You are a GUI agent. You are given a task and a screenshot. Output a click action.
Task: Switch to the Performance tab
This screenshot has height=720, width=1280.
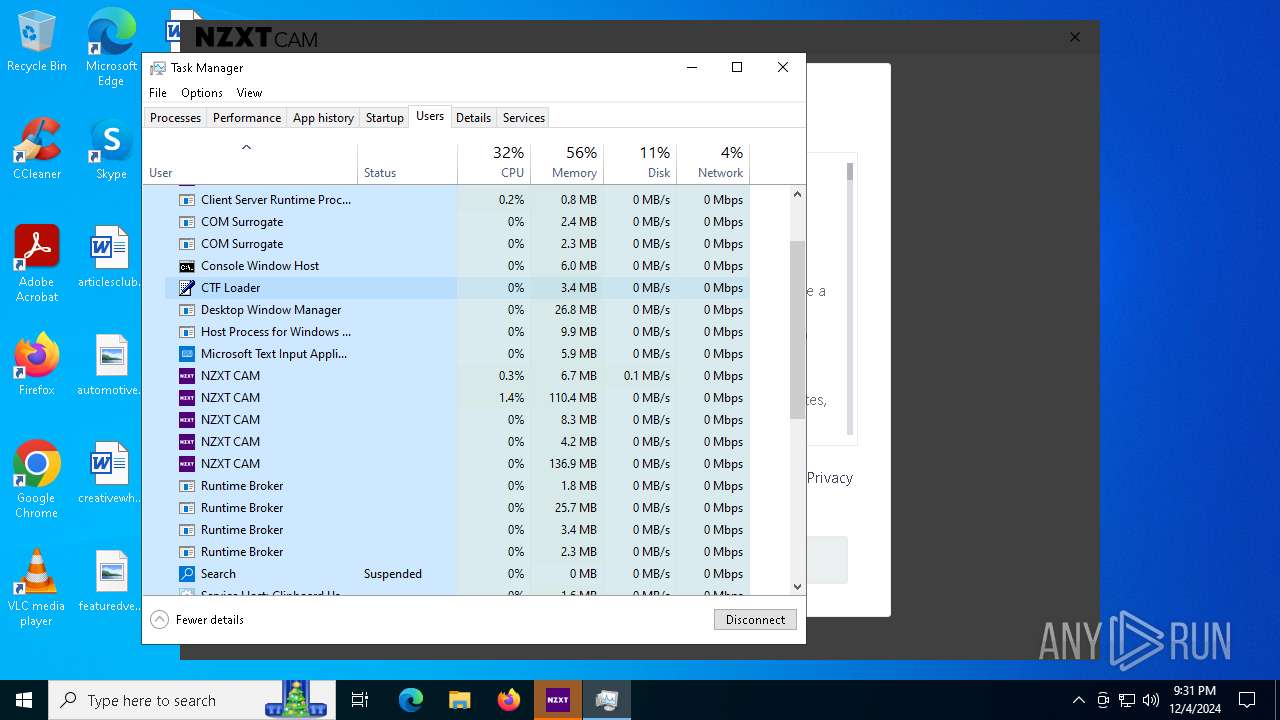247,118
